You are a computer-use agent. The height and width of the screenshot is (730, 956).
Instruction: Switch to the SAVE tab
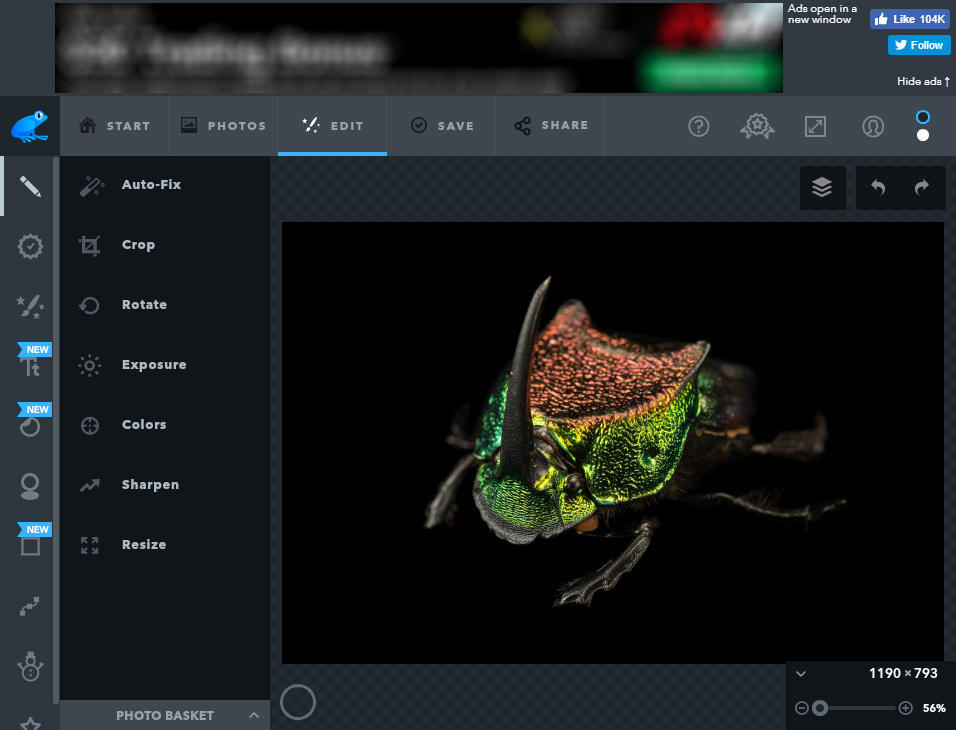pyautogui.click(x=440, y=125)
